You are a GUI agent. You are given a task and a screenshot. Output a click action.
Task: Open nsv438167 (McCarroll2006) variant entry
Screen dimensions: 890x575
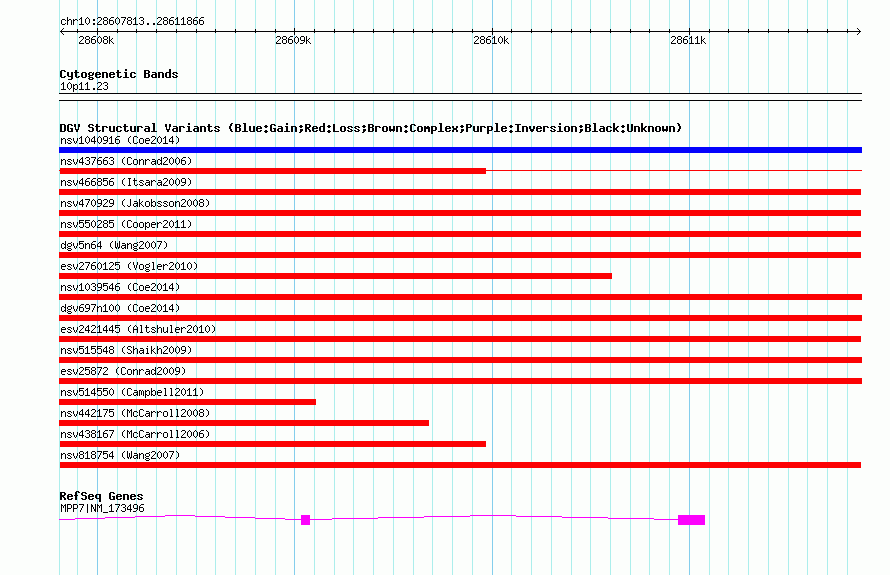135,434
